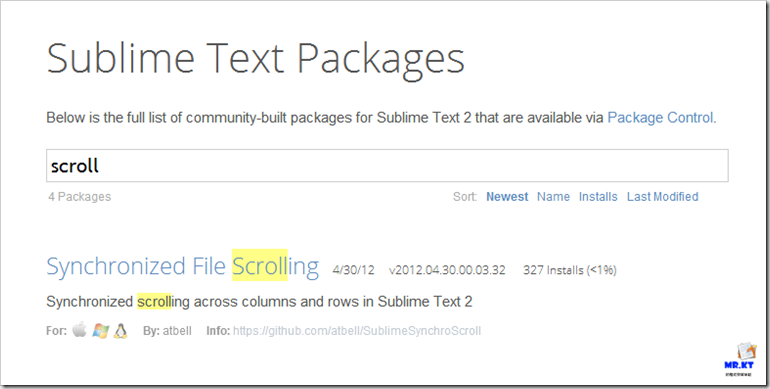The image size is (770, 389).
Task: Open the Synchronized File Scrolling package title
Action: pyautogui.click(x=183, y=266)
